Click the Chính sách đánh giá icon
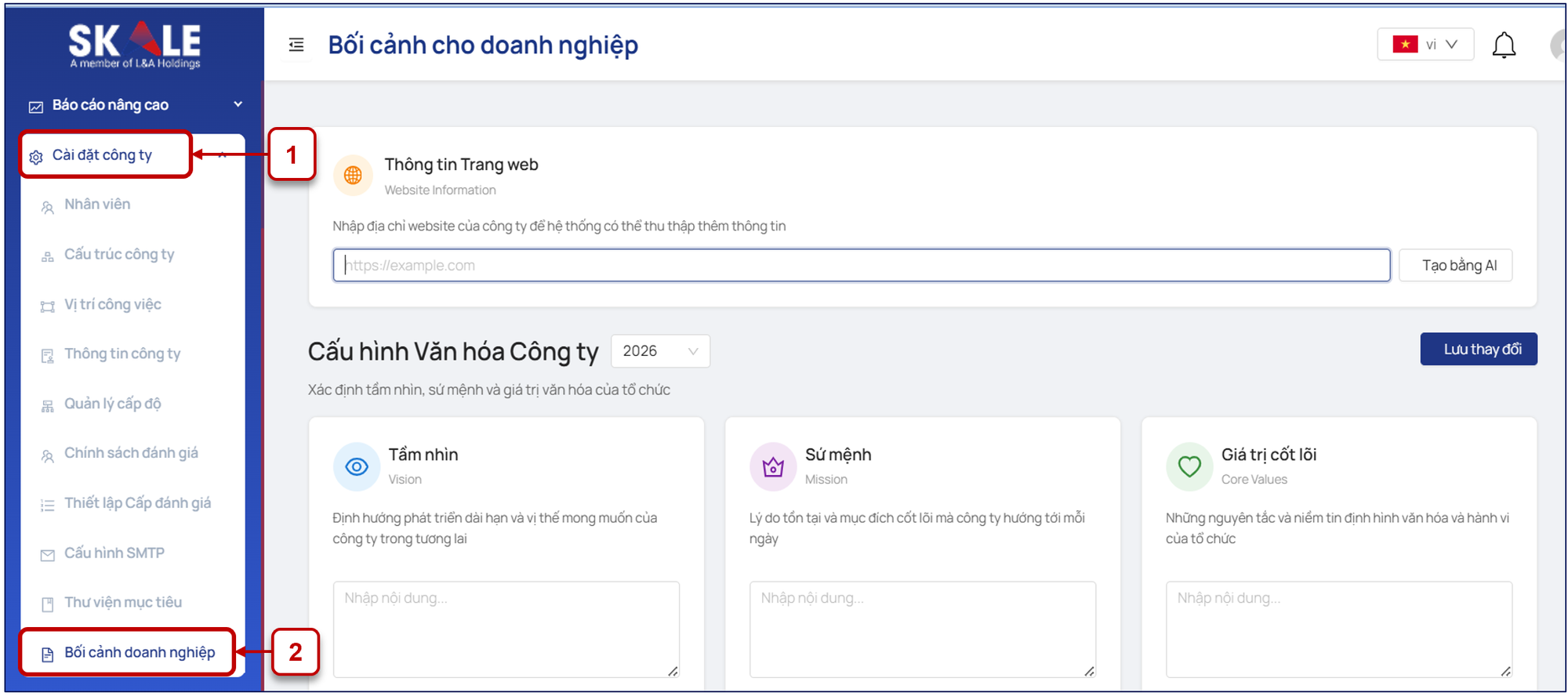The image size is (1568, 696). click(x=48, y=455)
